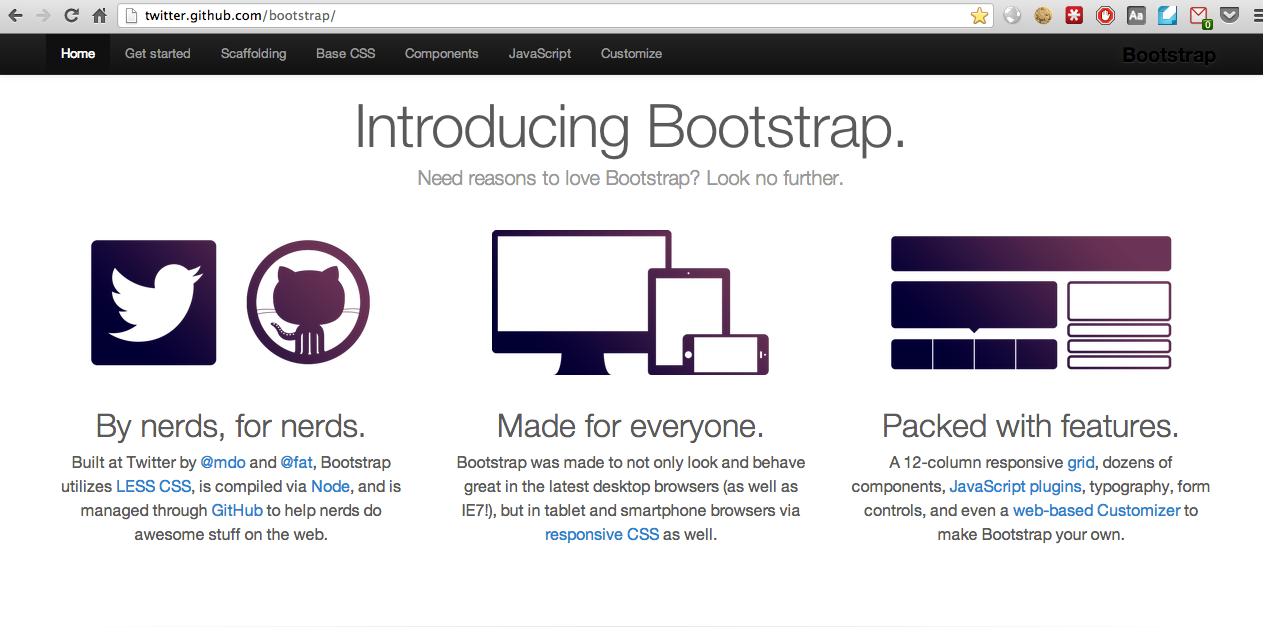Follow the LESS CSS link

coord(153,487)
